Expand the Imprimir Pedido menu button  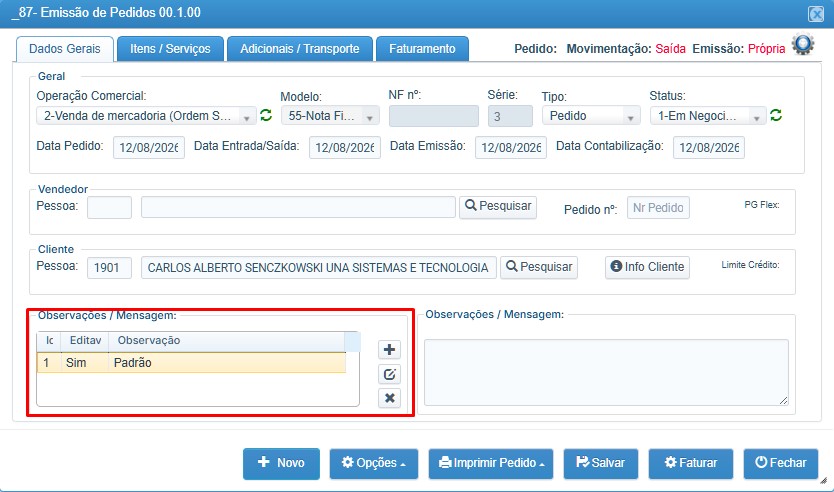pyautogui.click(x=491, y=463)
